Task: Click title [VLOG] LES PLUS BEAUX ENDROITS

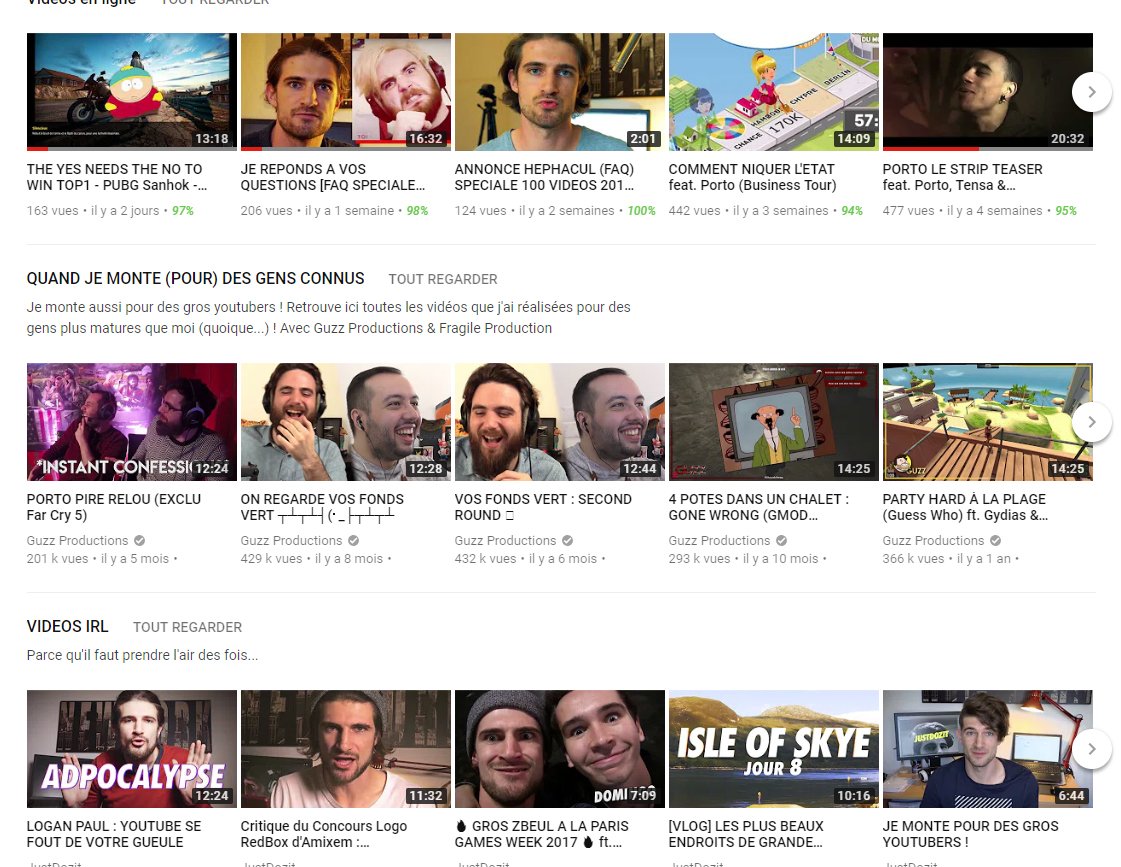Action: click(x=746, y=834)
